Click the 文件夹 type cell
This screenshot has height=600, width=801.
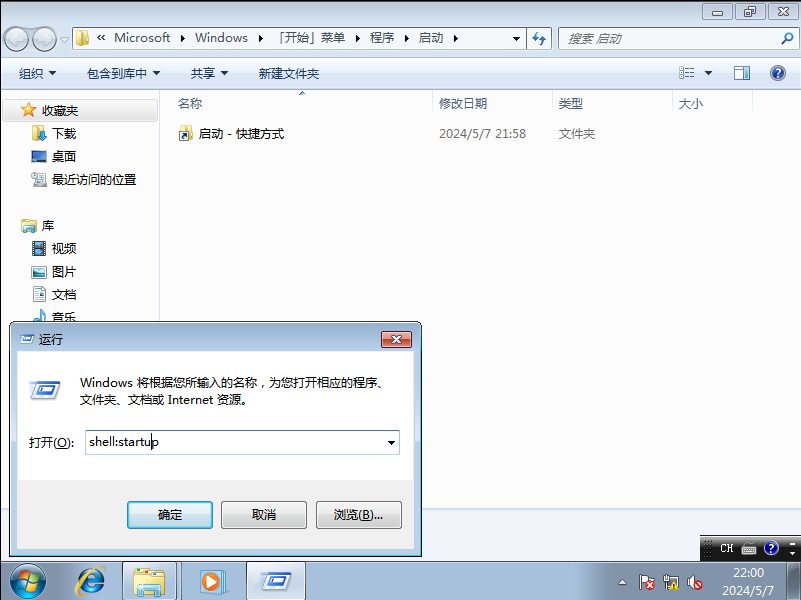point(577,134)
